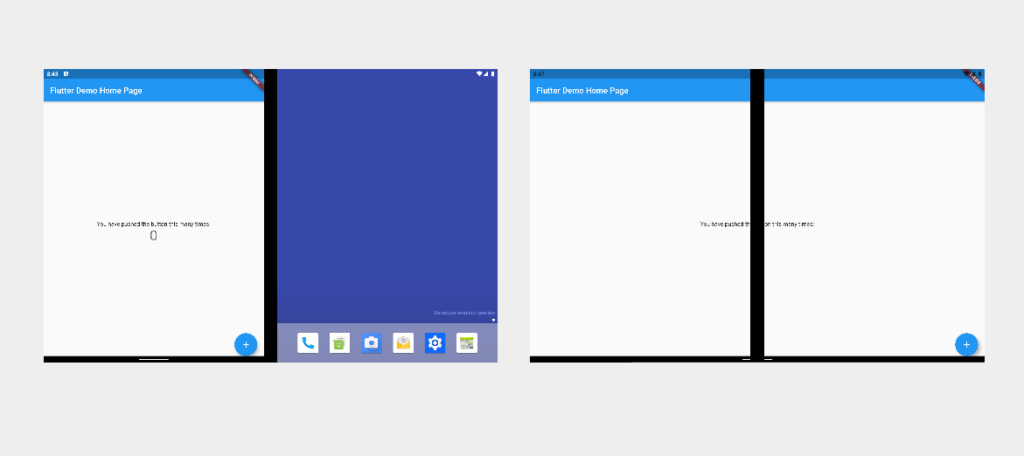Tap the Wi-Fi icon on the home screen
The width and height of the screenshot is (1024, 456).
tap(479, 74)
